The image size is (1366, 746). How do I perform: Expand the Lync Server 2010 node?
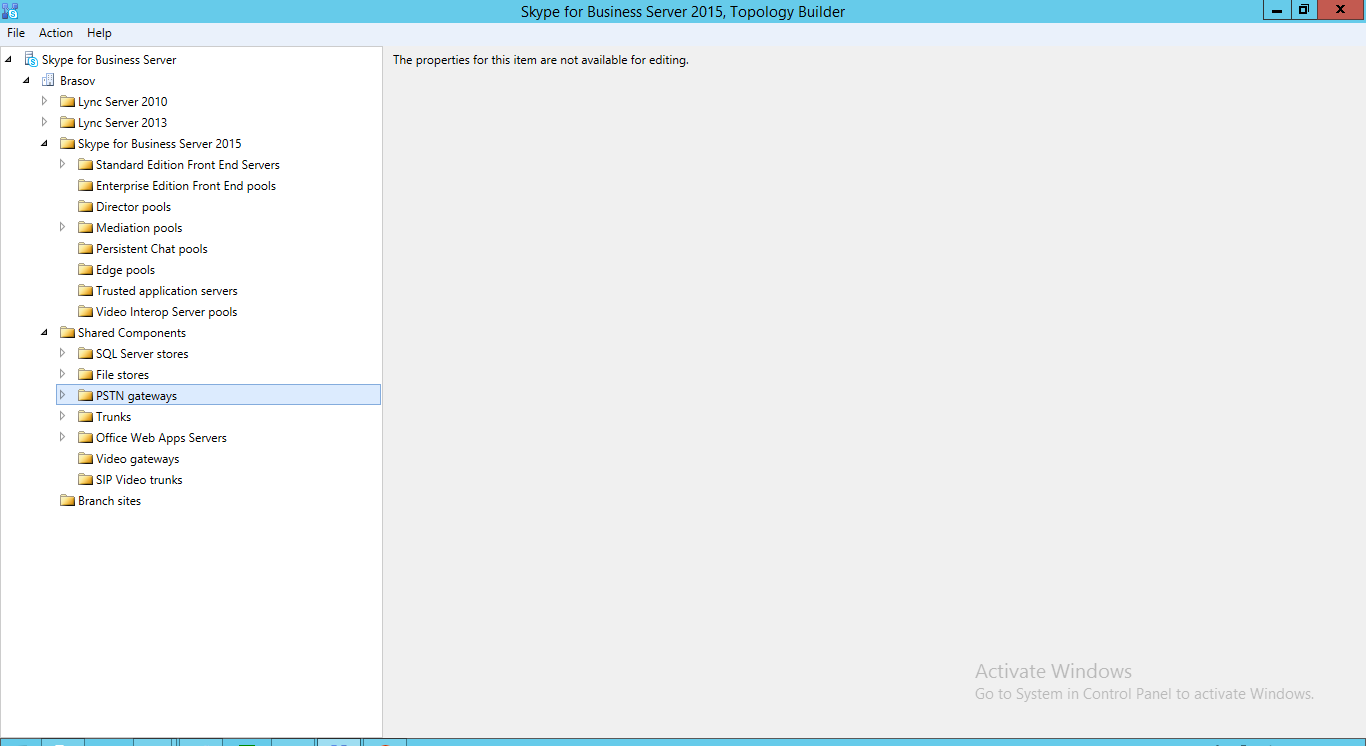coord(44,101)
